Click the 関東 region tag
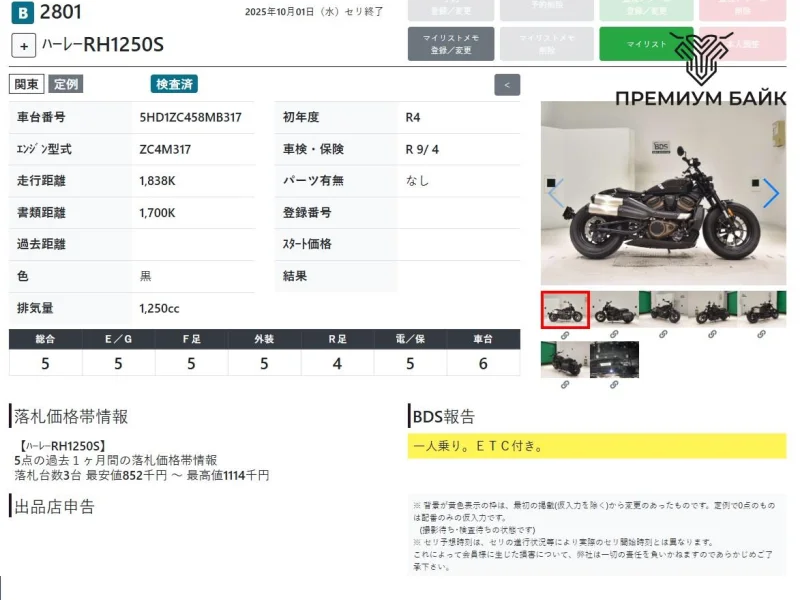Screen dimensions: 800x600 click(x=26, y=84)
